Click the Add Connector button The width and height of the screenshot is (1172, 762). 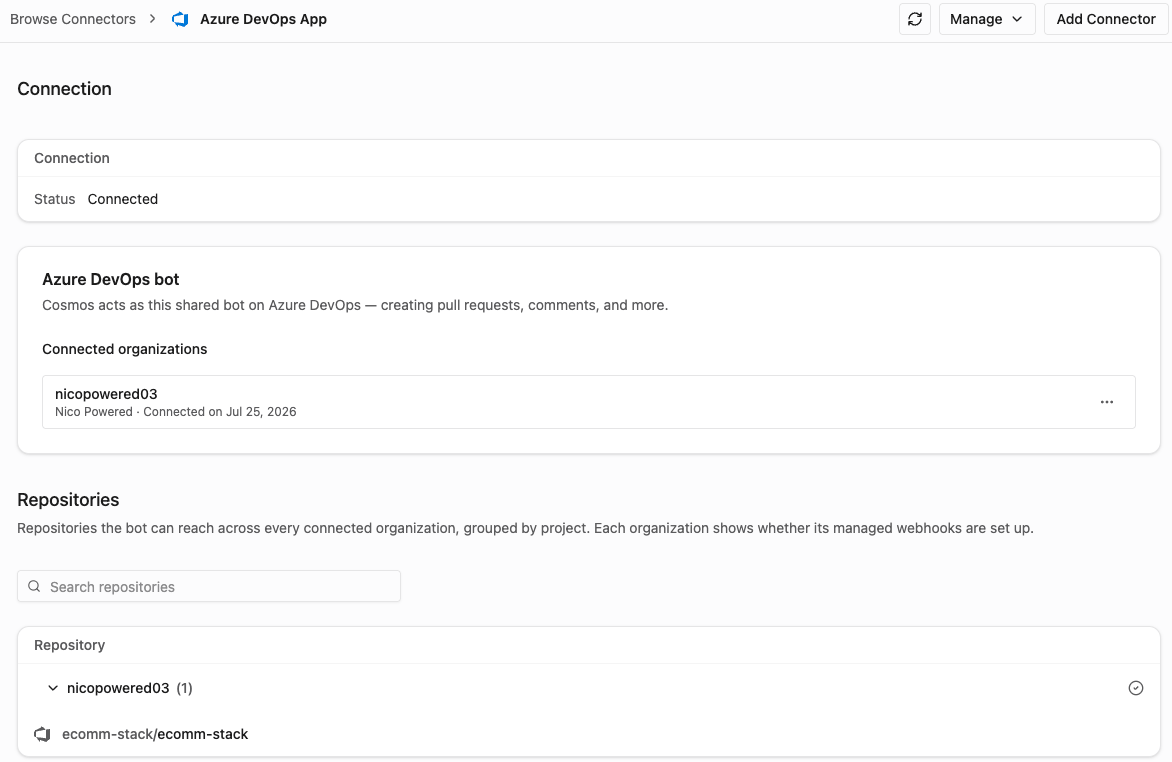click(x=1105, y=19)
